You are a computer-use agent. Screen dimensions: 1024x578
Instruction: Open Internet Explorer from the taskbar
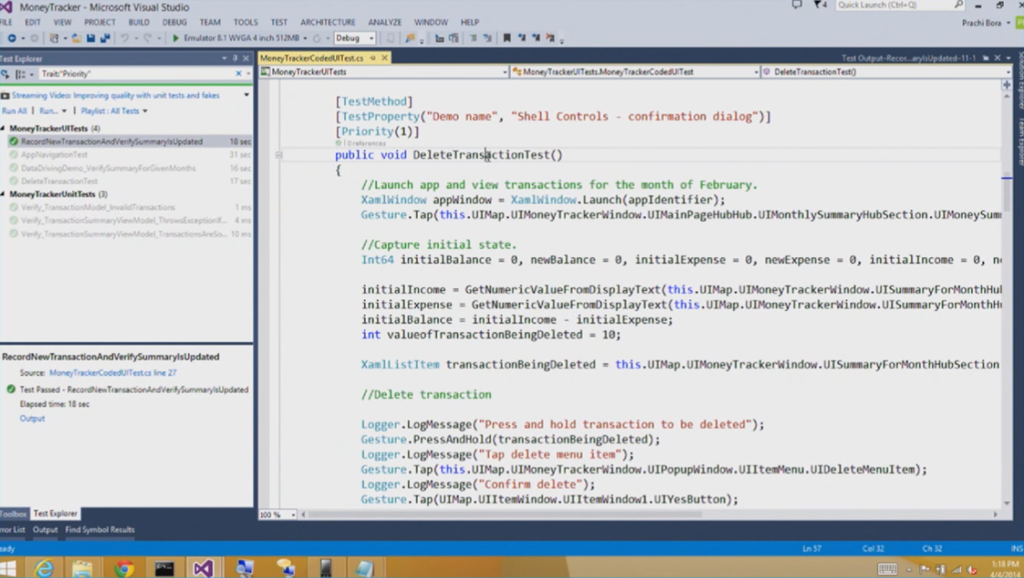coord(44,568)
